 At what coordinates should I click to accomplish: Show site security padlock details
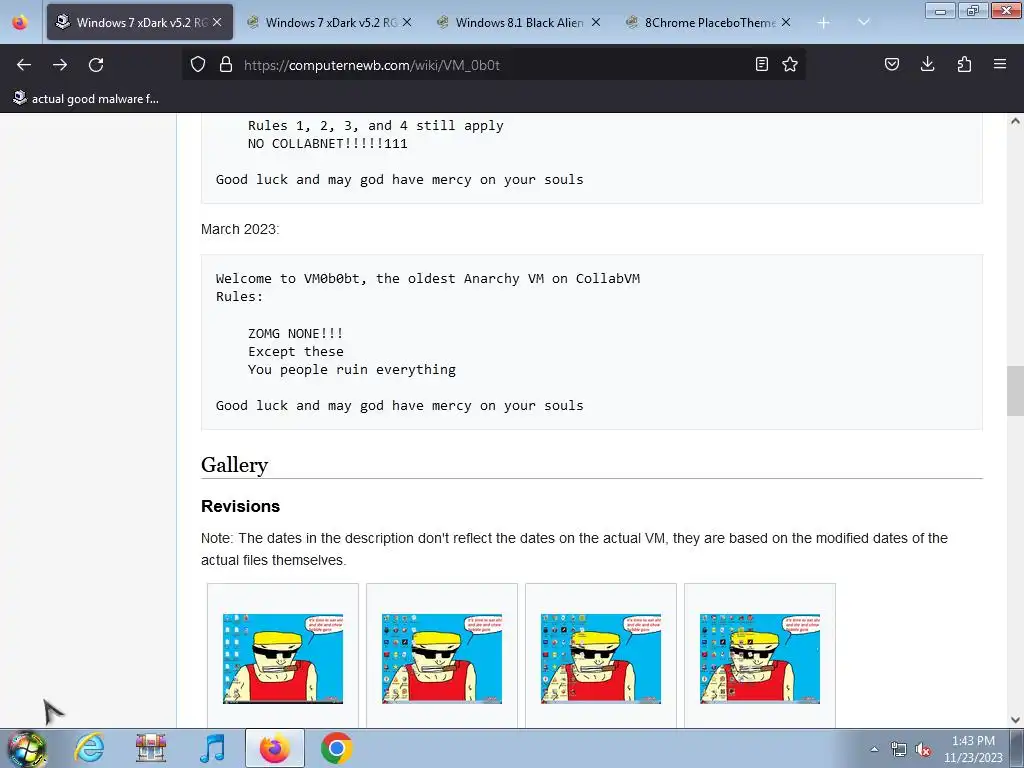click(x=226, y=65)
